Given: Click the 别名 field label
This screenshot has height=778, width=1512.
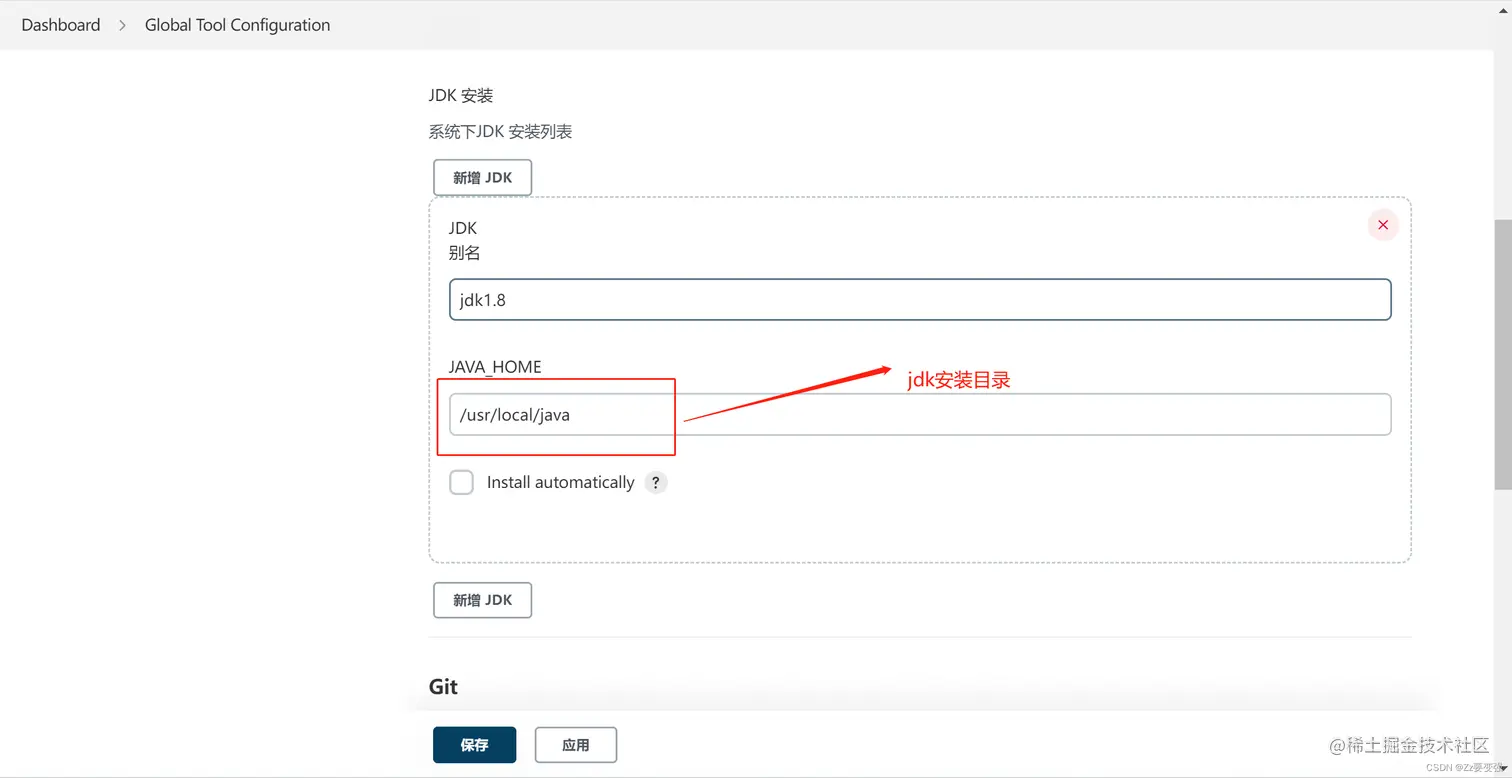Looking at the screenshot, I should point(464,253).
